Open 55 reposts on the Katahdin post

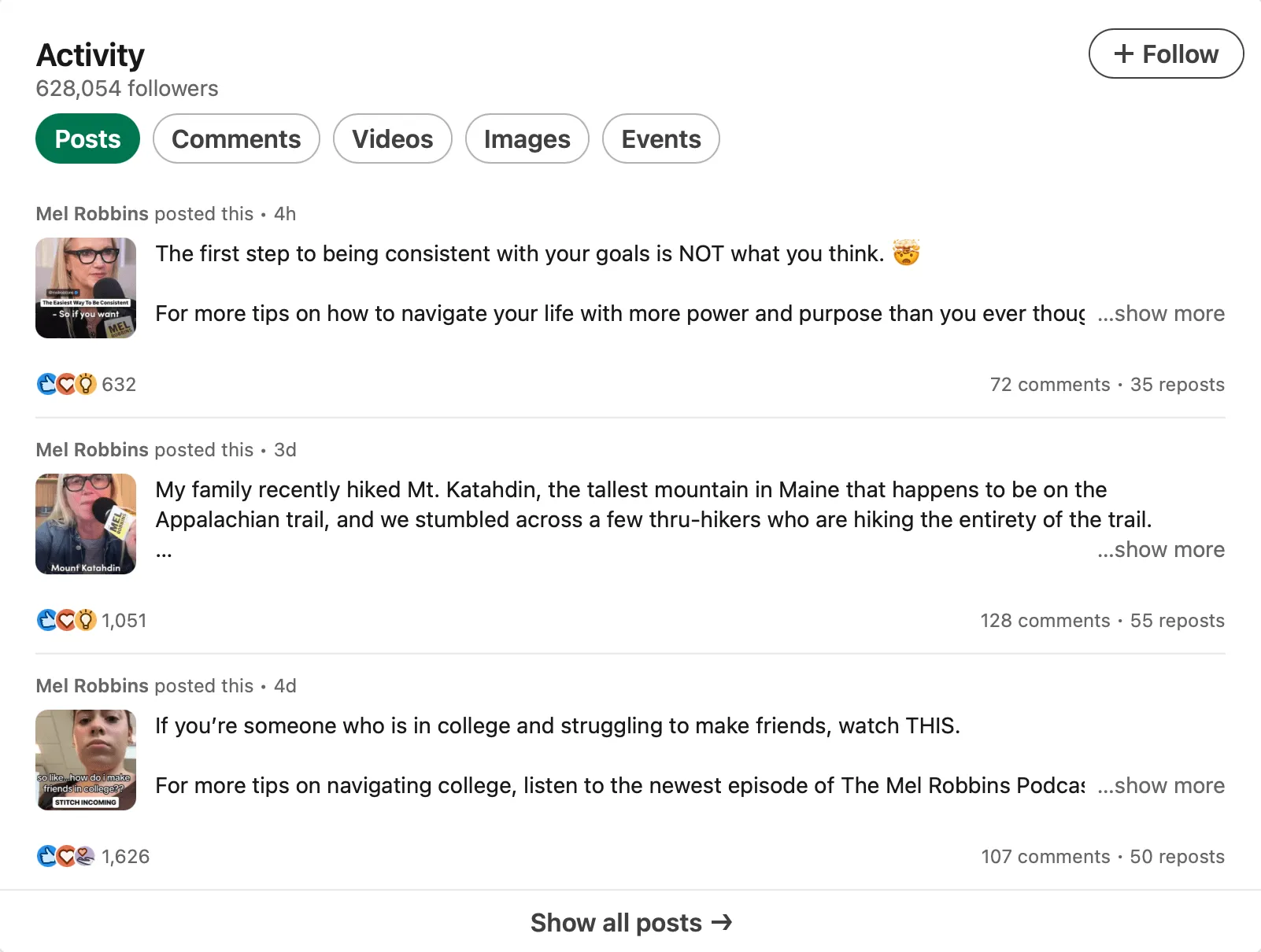click(x=1177, y=620)
